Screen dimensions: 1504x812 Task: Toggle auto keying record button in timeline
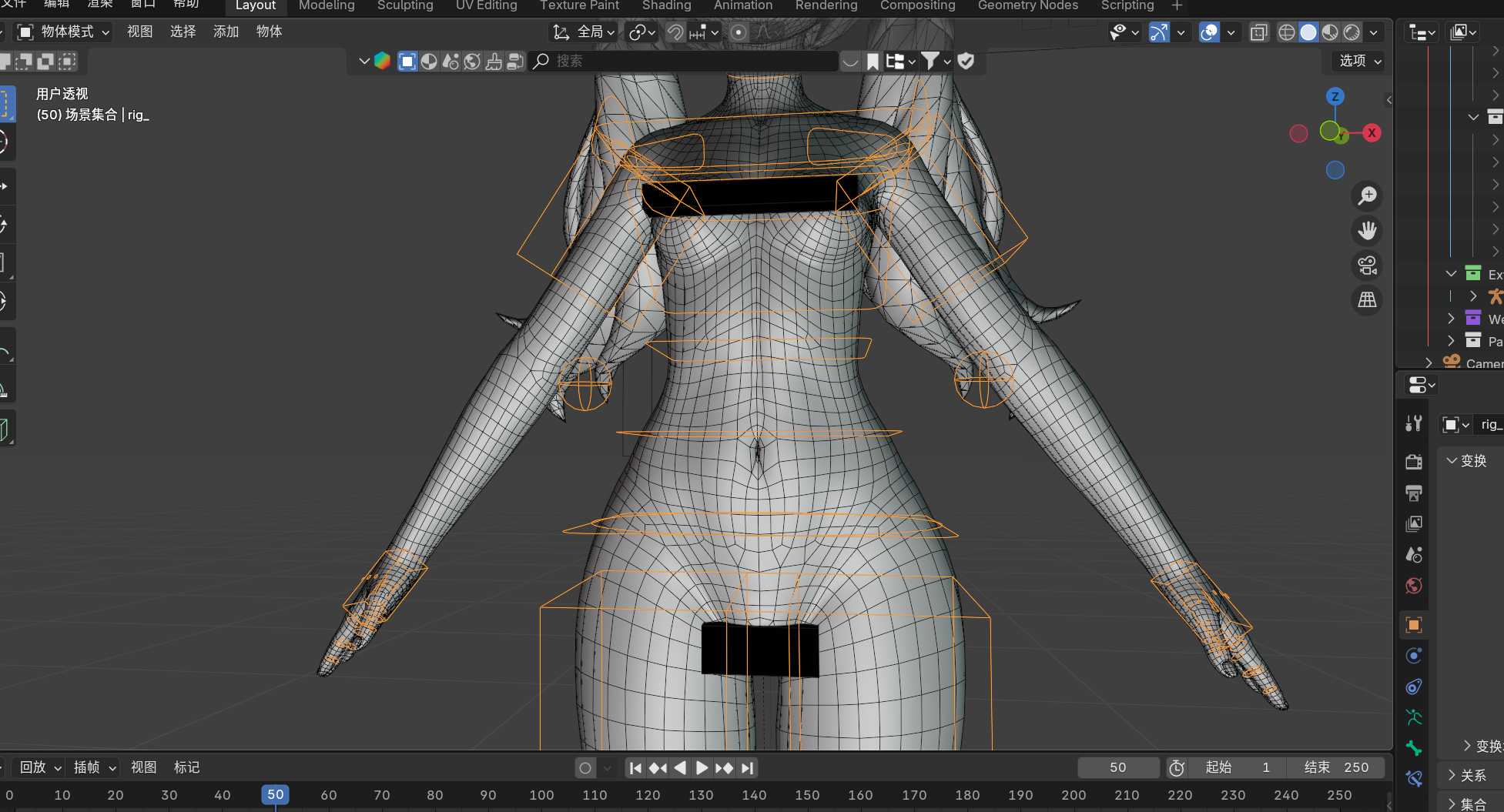pos(585,768)
